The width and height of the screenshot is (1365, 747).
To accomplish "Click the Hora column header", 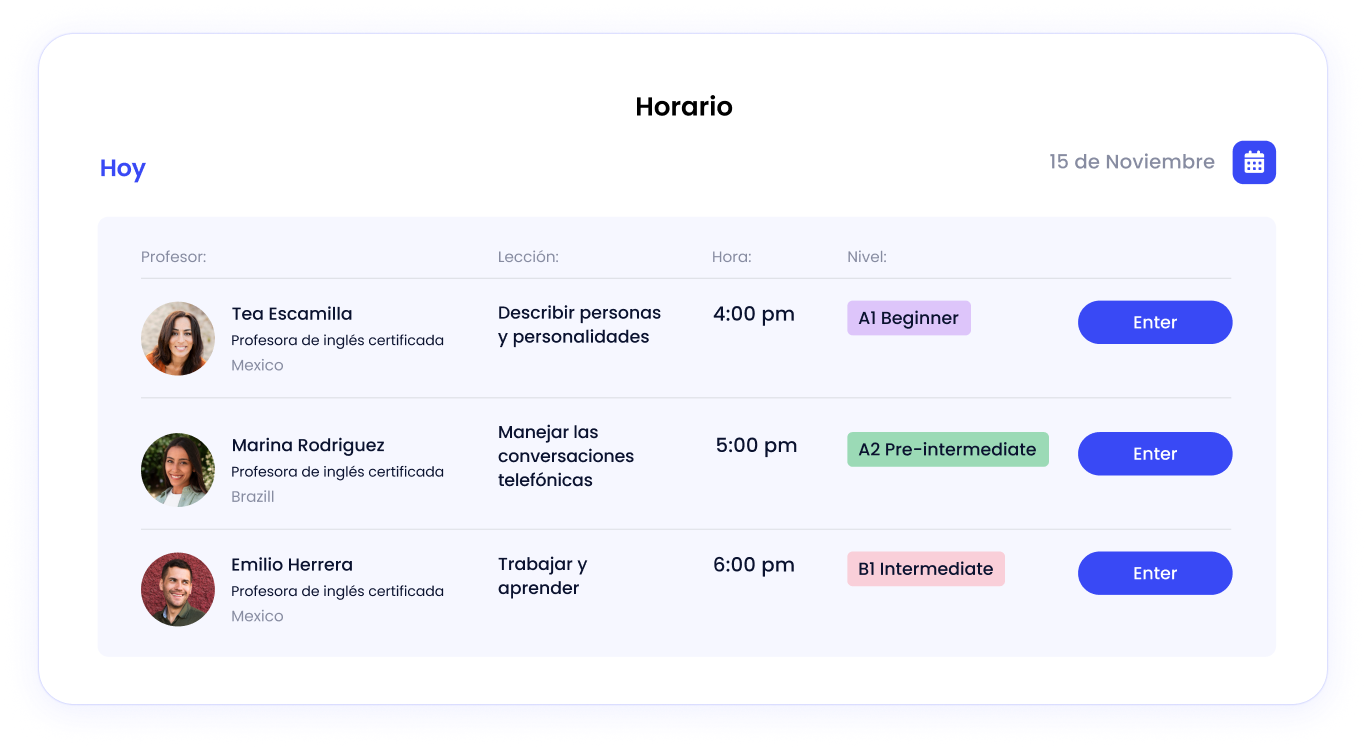I will click(732, 257).
